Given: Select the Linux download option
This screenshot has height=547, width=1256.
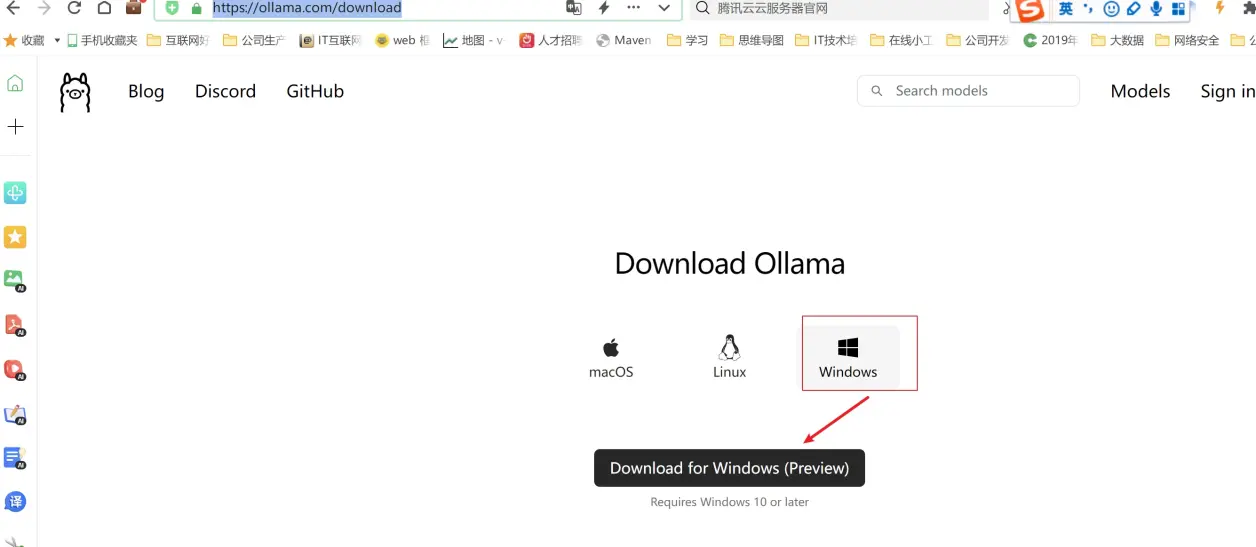Looking at the screenshot, I should 730,357.
